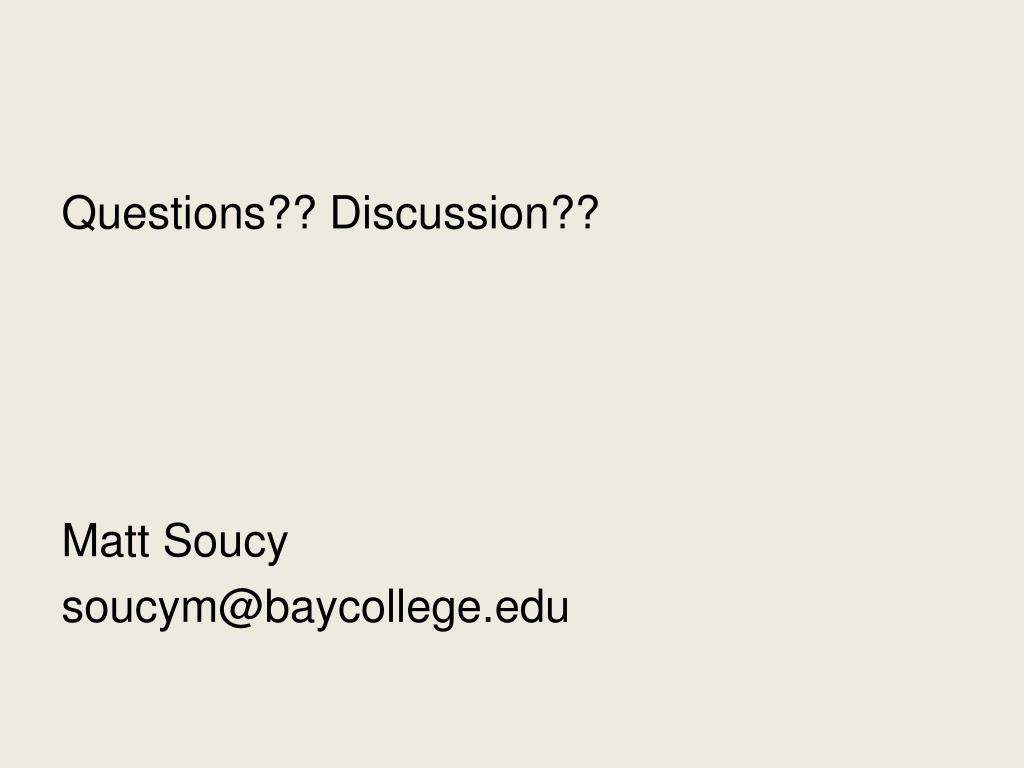The height and width of the screenshot is (768, 1024).
Task: Click the word "Discussion??" in the heading
Action: [464, 213]
